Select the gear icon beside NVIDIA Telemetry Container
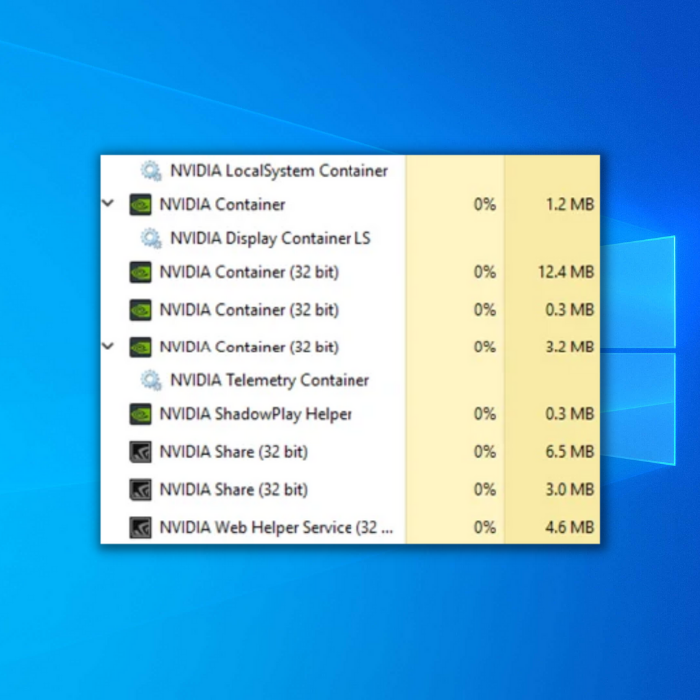 coord(151,380)
